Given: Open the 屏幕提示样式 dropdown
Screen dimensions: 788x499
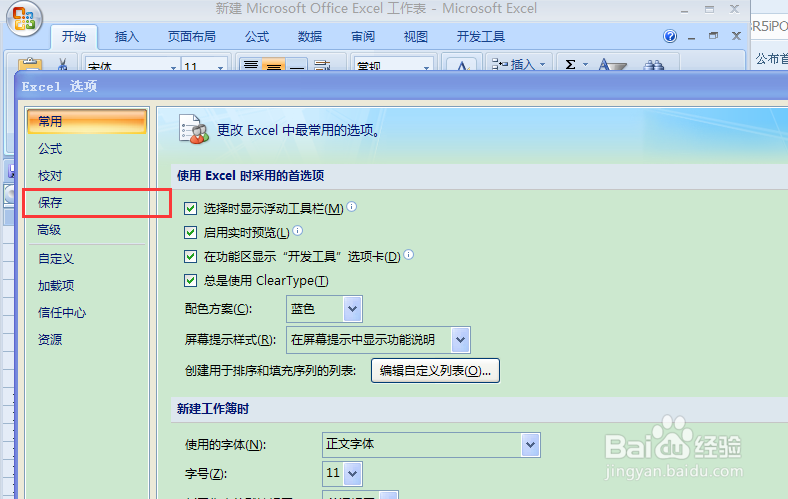Looking at the screenshot, I should pyautogui.click(x=460, y=340).
